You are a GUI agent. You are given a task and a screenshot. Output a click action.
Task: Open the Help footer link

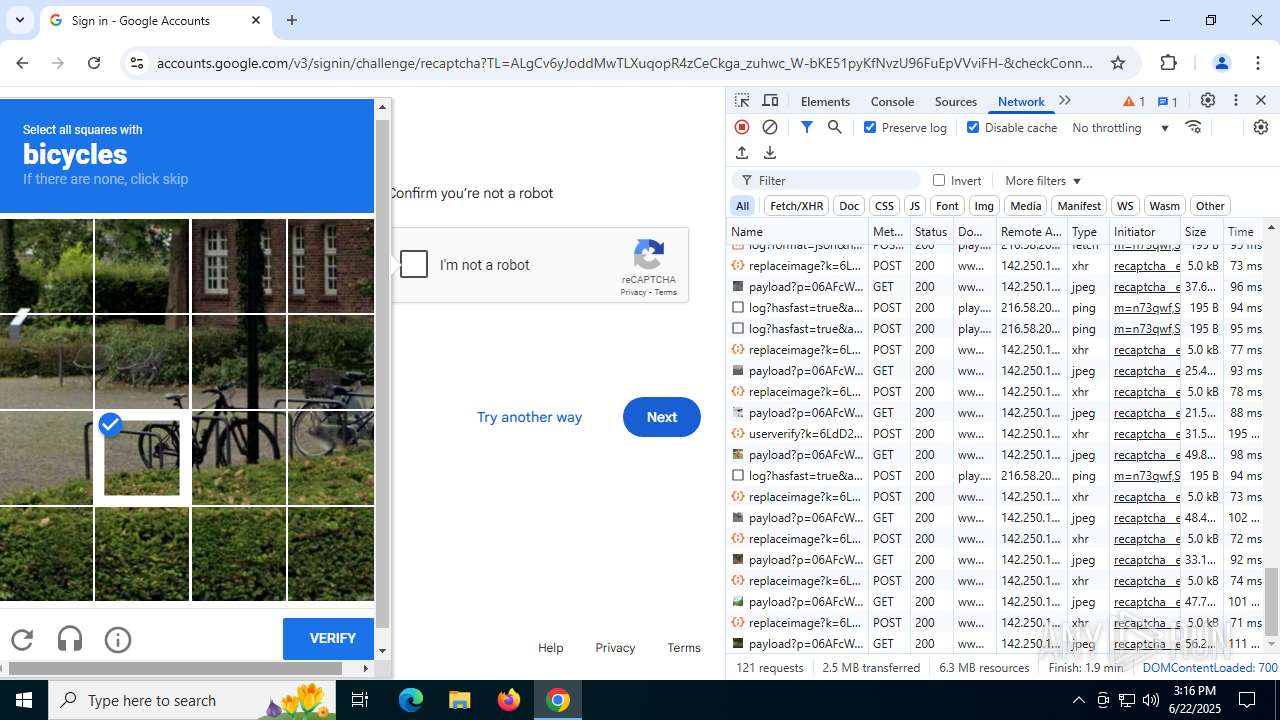[550, 648]
